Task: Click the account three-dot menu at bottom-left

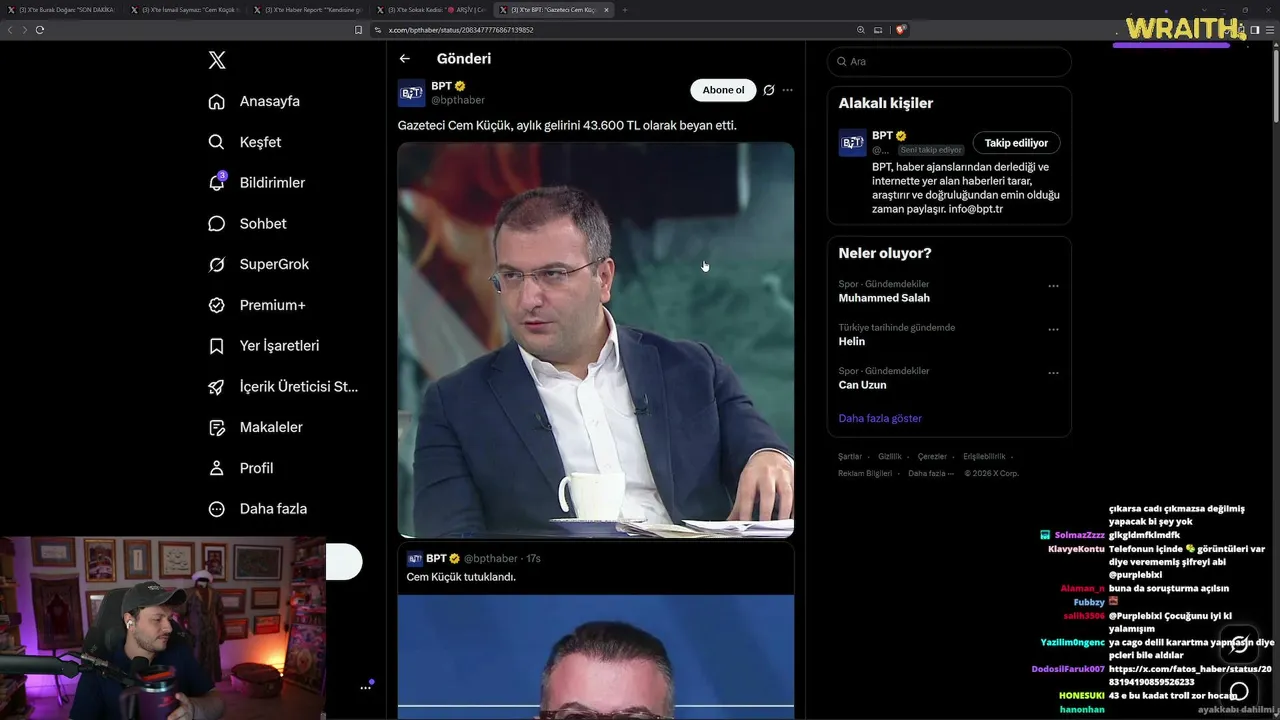Action: pyautogui.click(x=366, y=688)
